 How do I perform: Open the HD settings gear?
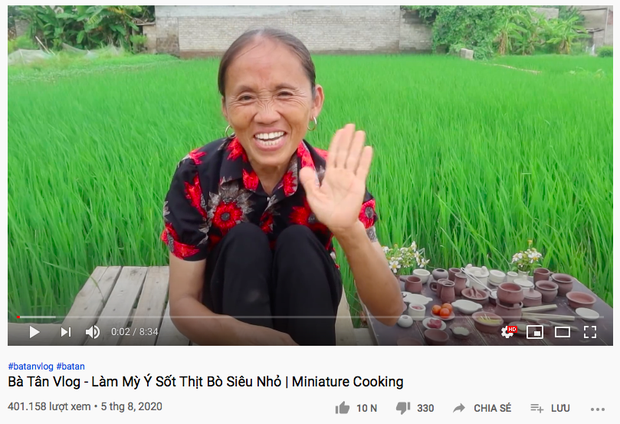(508, 331)
